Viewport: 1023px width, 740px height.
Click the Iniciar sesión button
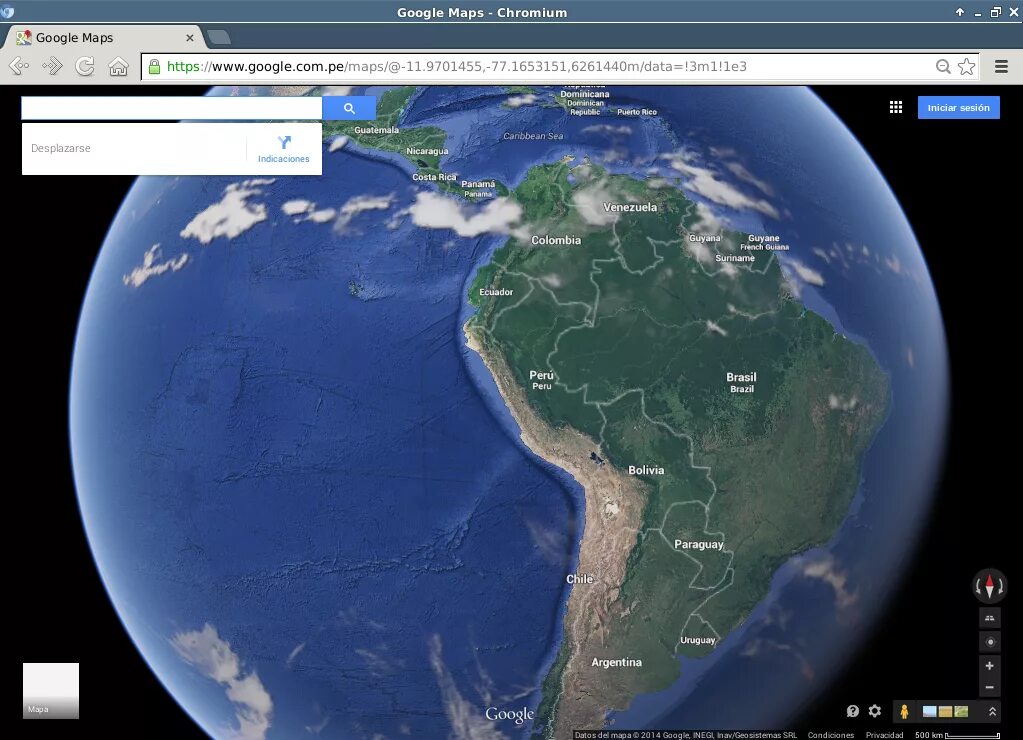click(x=958, y=108)
